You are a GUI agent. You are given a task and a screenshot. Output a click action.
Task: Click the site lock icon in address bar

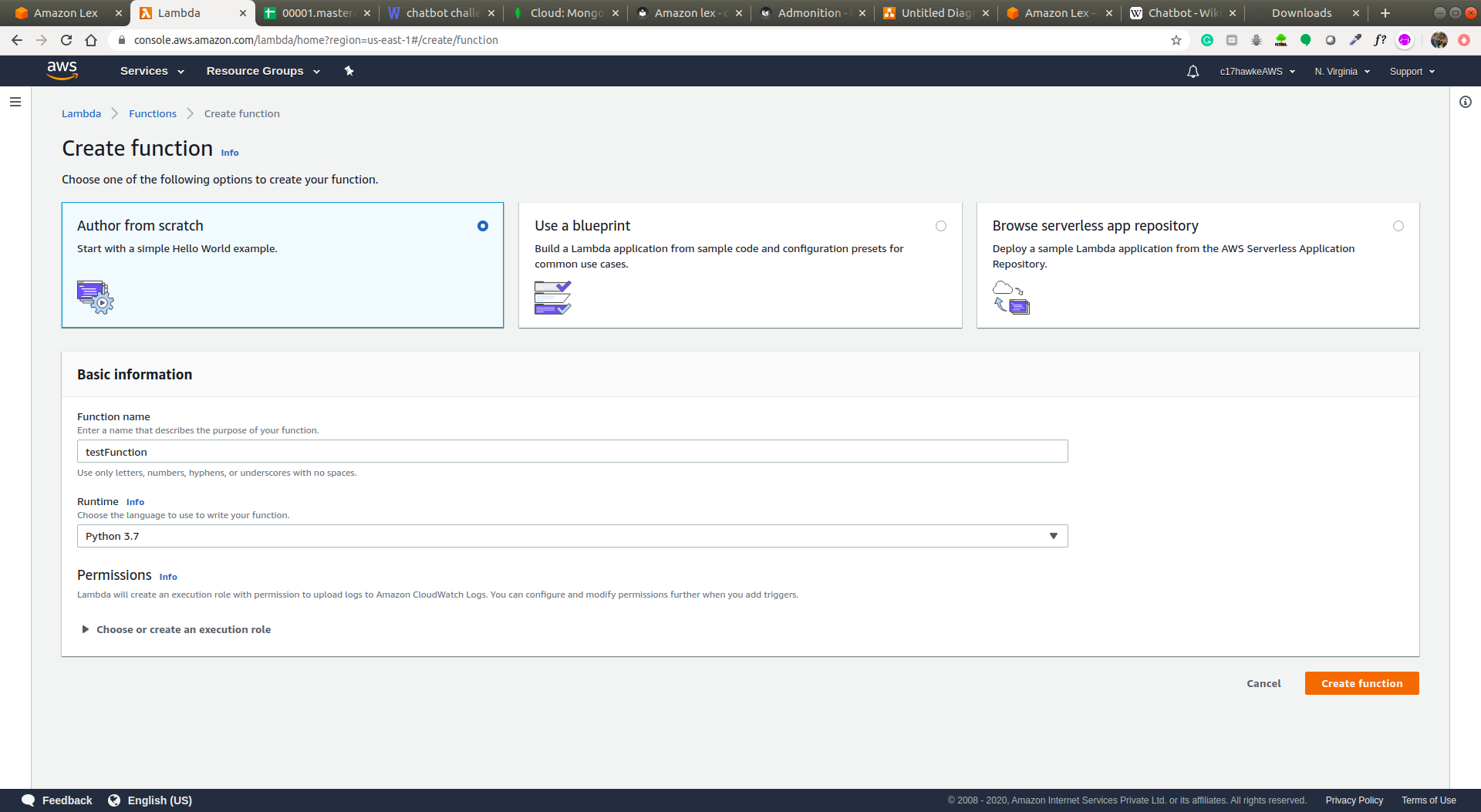click(122, 40)
